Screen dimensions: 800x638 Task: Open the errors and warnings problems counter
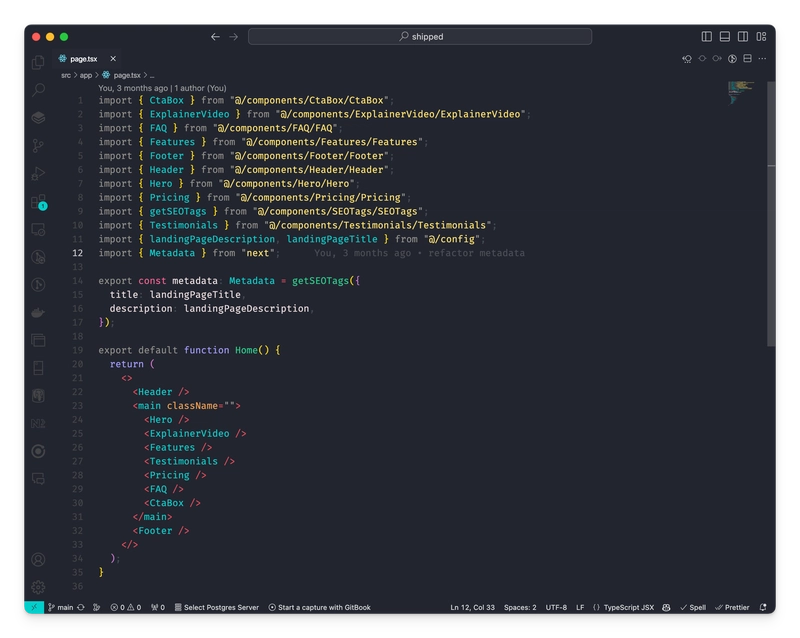click(x=126, y=607)
